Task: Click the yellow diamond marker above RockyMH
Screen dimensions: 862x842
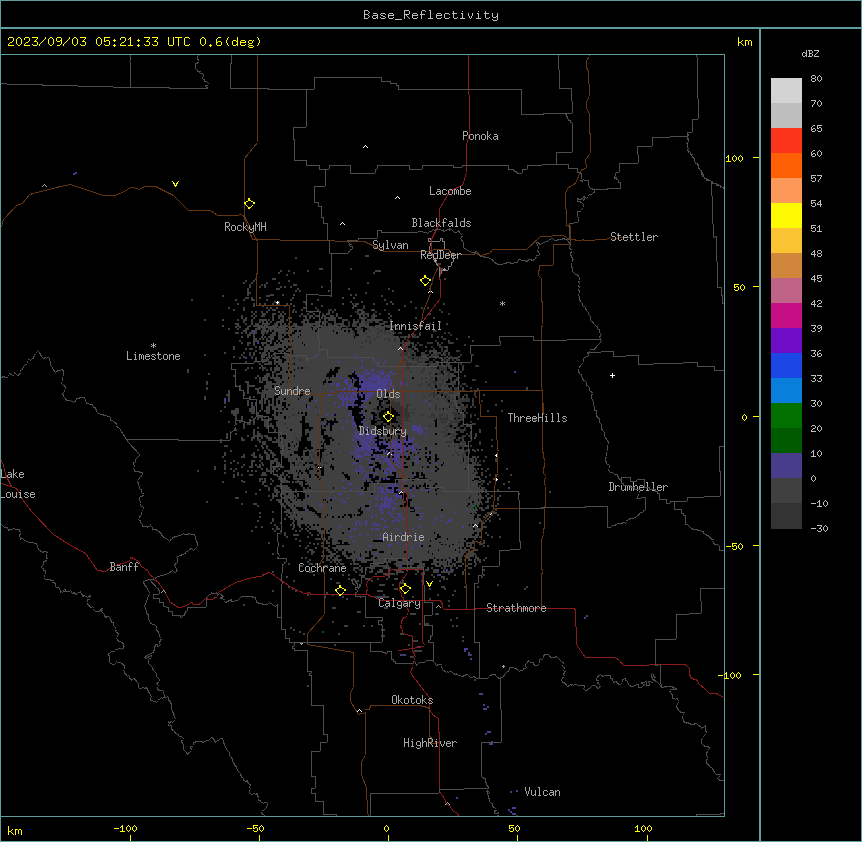Action: point(249,204)
